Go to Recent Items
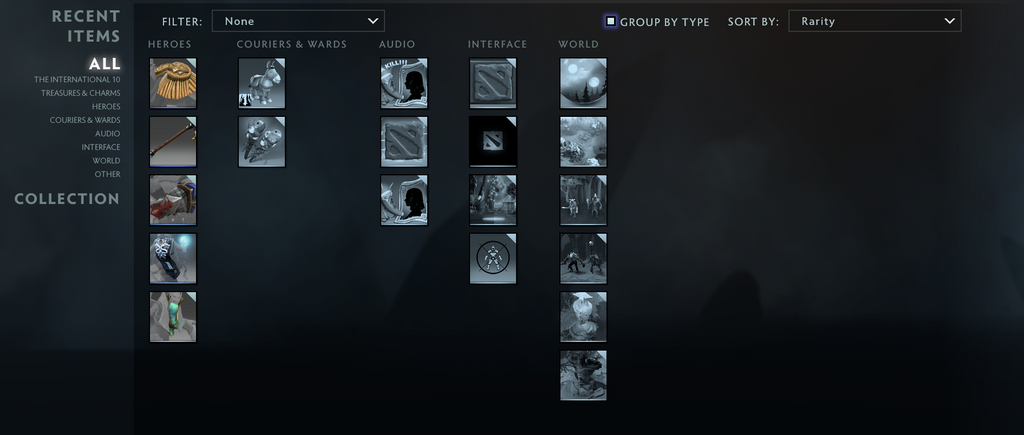Image resolution: width=1024 pixels, height=435 pixels. click(x=86, y=26)
